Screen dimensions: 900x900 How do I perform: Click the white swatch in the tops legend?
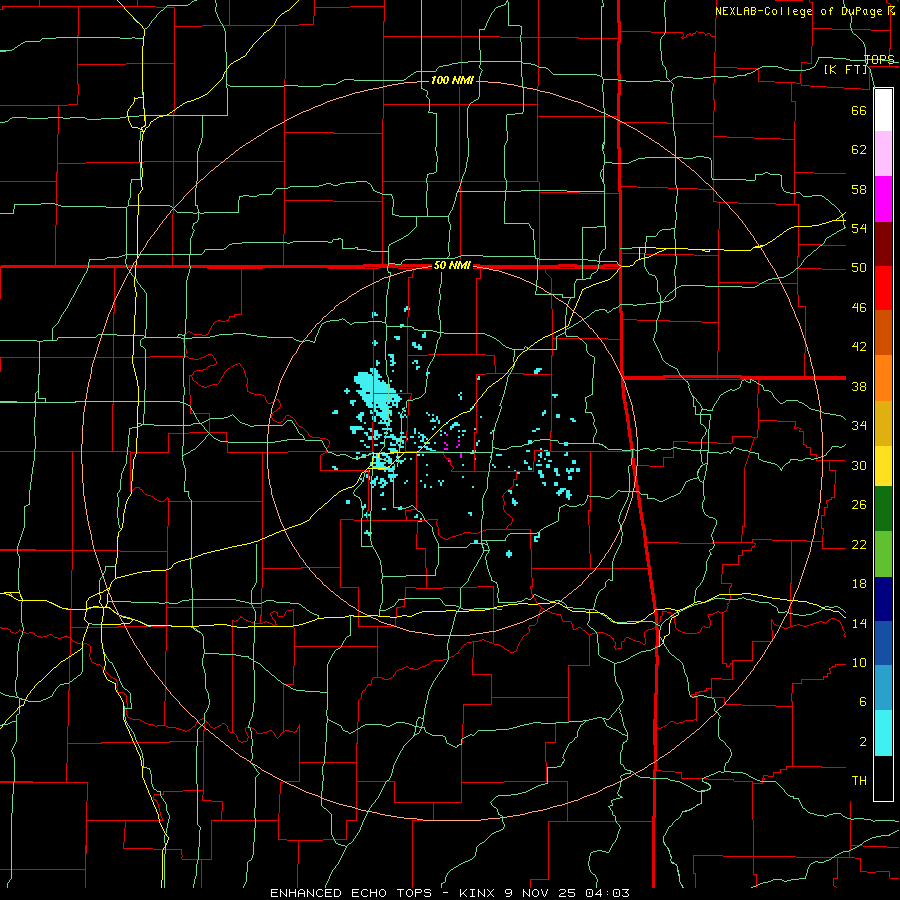point(883,110)
